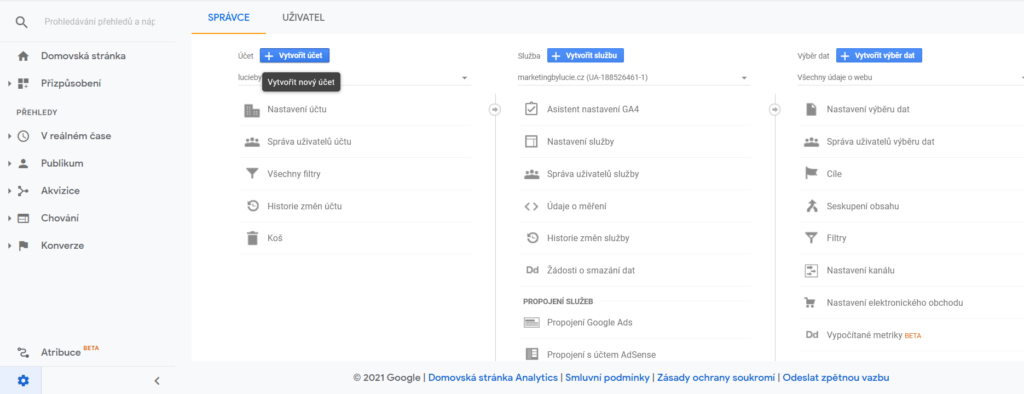Open the Údaje o měření code icon
1024x394 pixels.
tap(532, 206)
